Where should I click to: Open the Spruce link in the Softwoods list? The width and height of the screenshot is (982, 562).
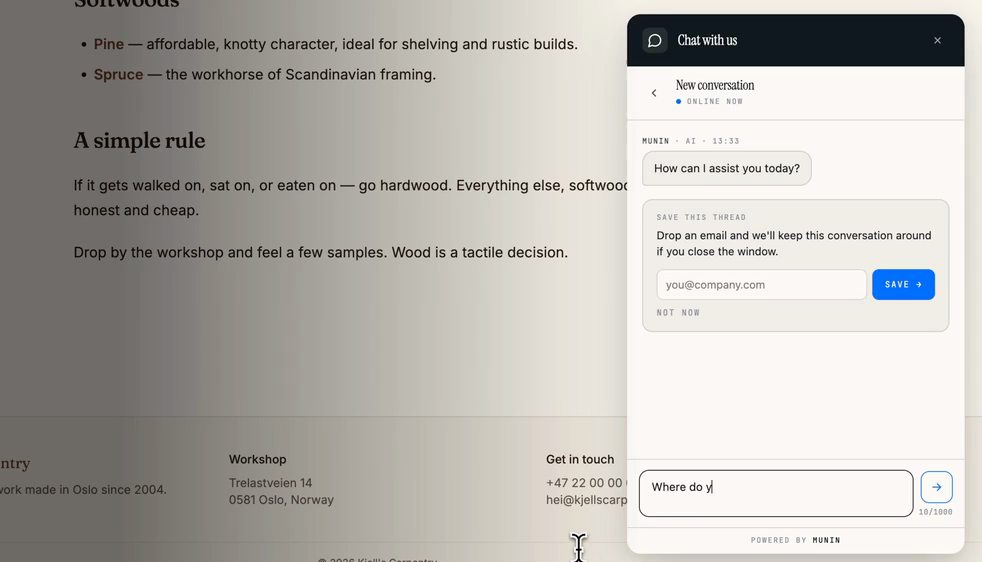coord(118,74)
